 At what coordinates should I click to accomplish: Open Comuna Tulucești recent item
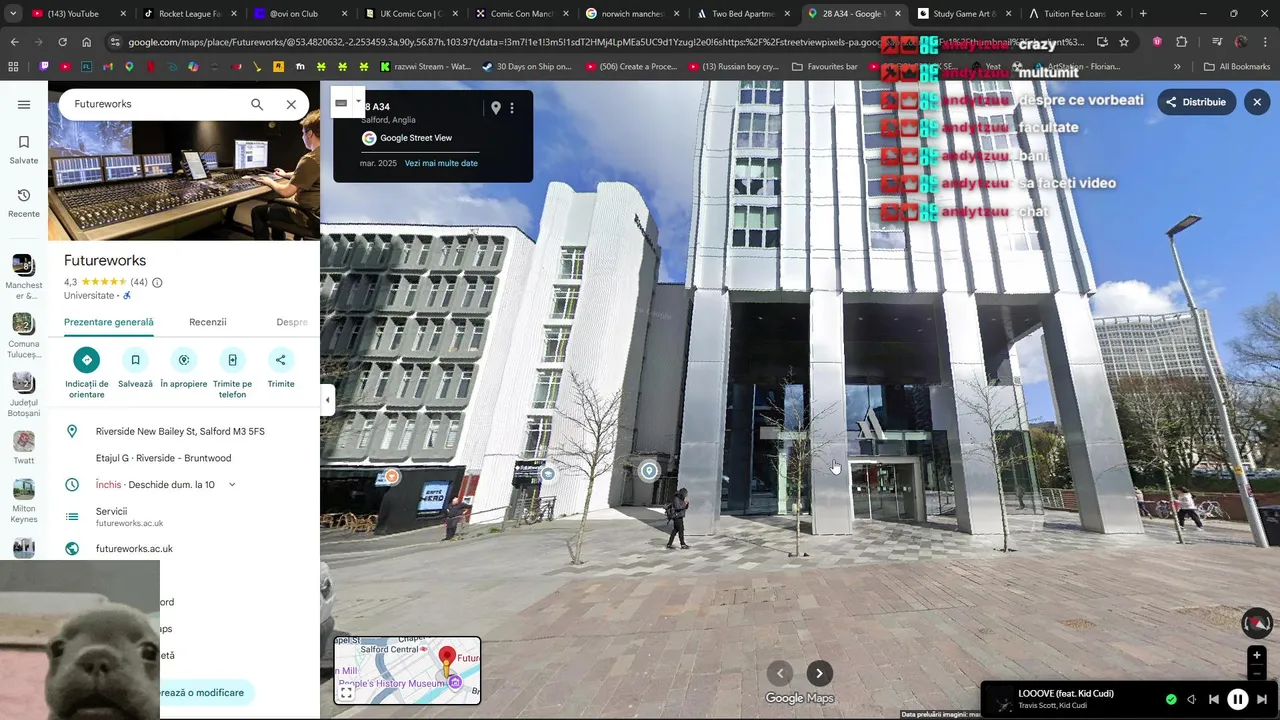(24, 336)
